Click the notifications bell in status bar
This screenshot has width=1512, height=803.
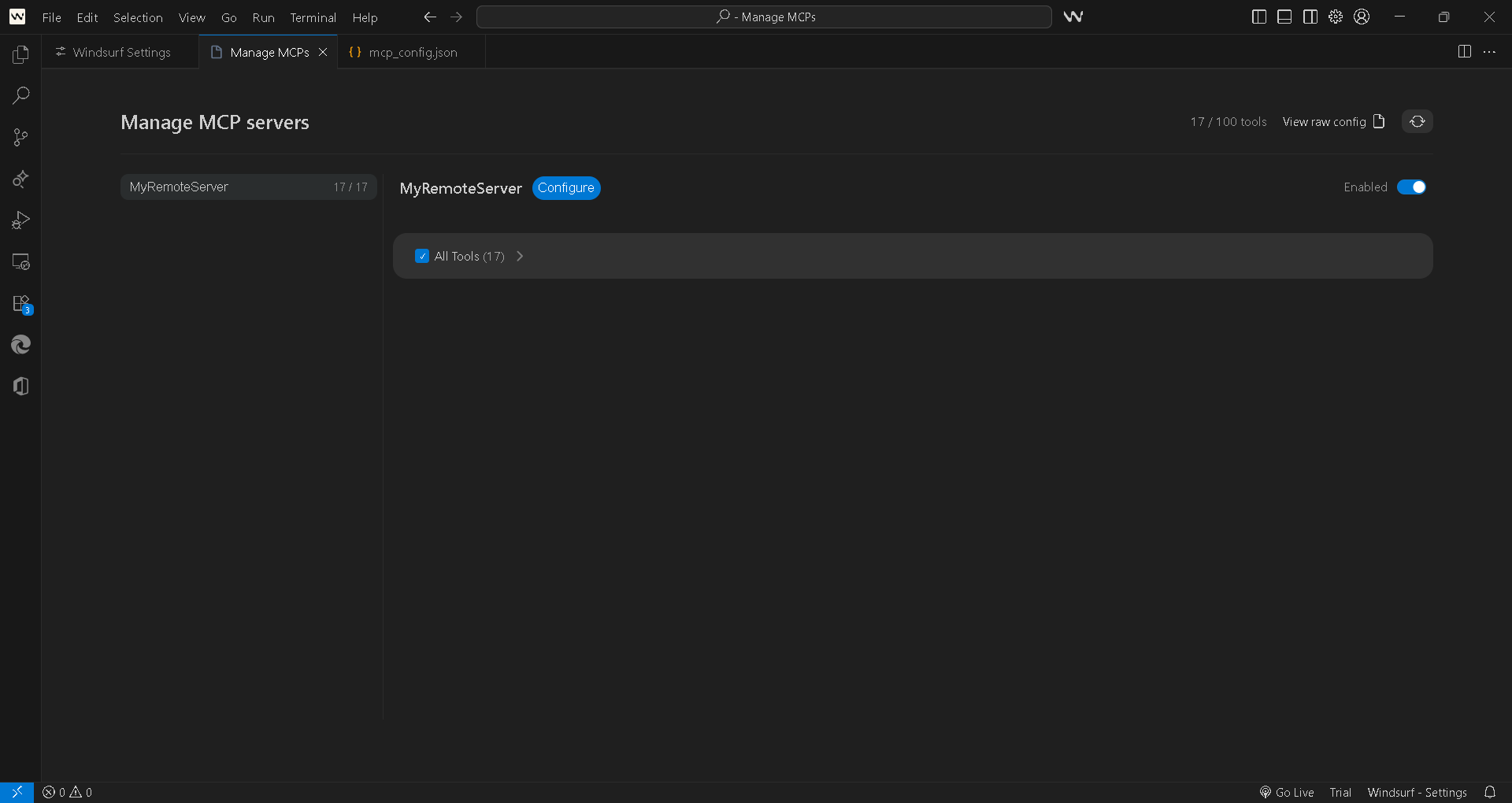coord(1490,792)
